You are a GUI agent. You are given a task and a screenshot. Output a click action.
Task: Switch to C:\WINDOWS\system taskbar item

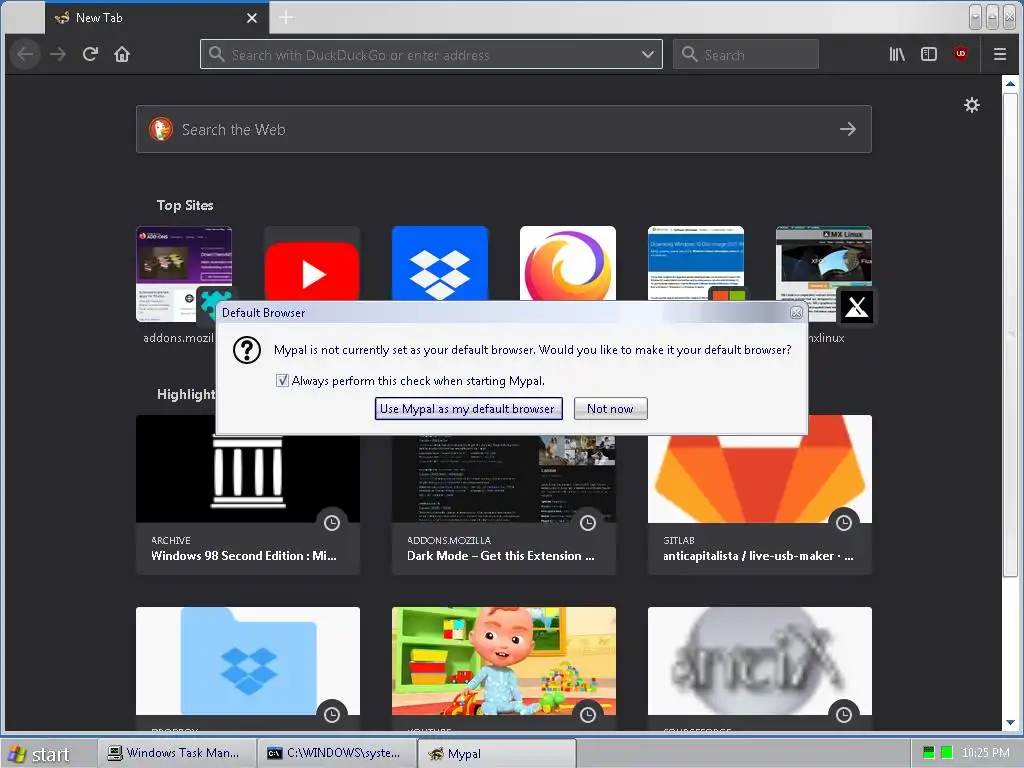click(336, 754)
